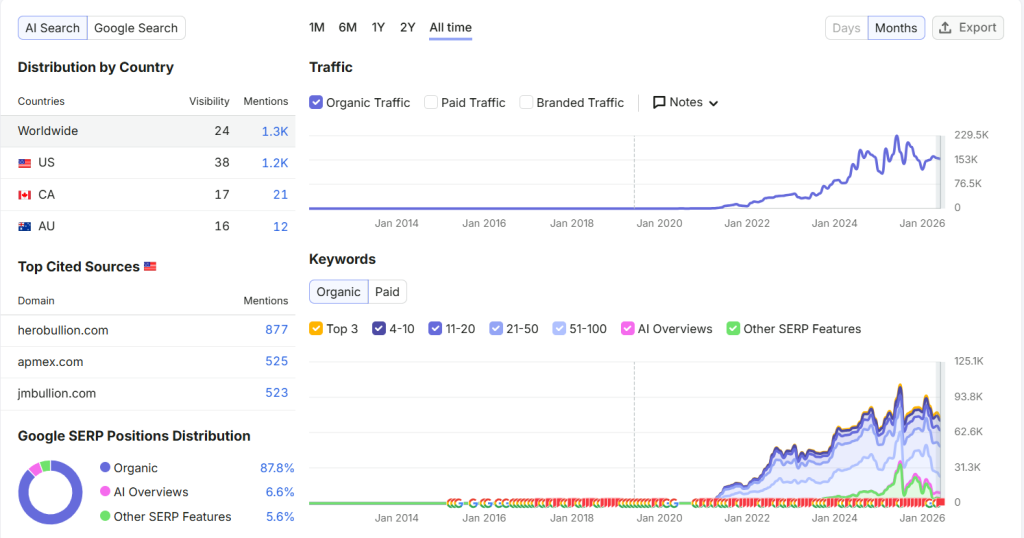Click the Organic purple legend dot
Screen dimensions: 1024x538
pyautogui.click(x=105, y=467)
